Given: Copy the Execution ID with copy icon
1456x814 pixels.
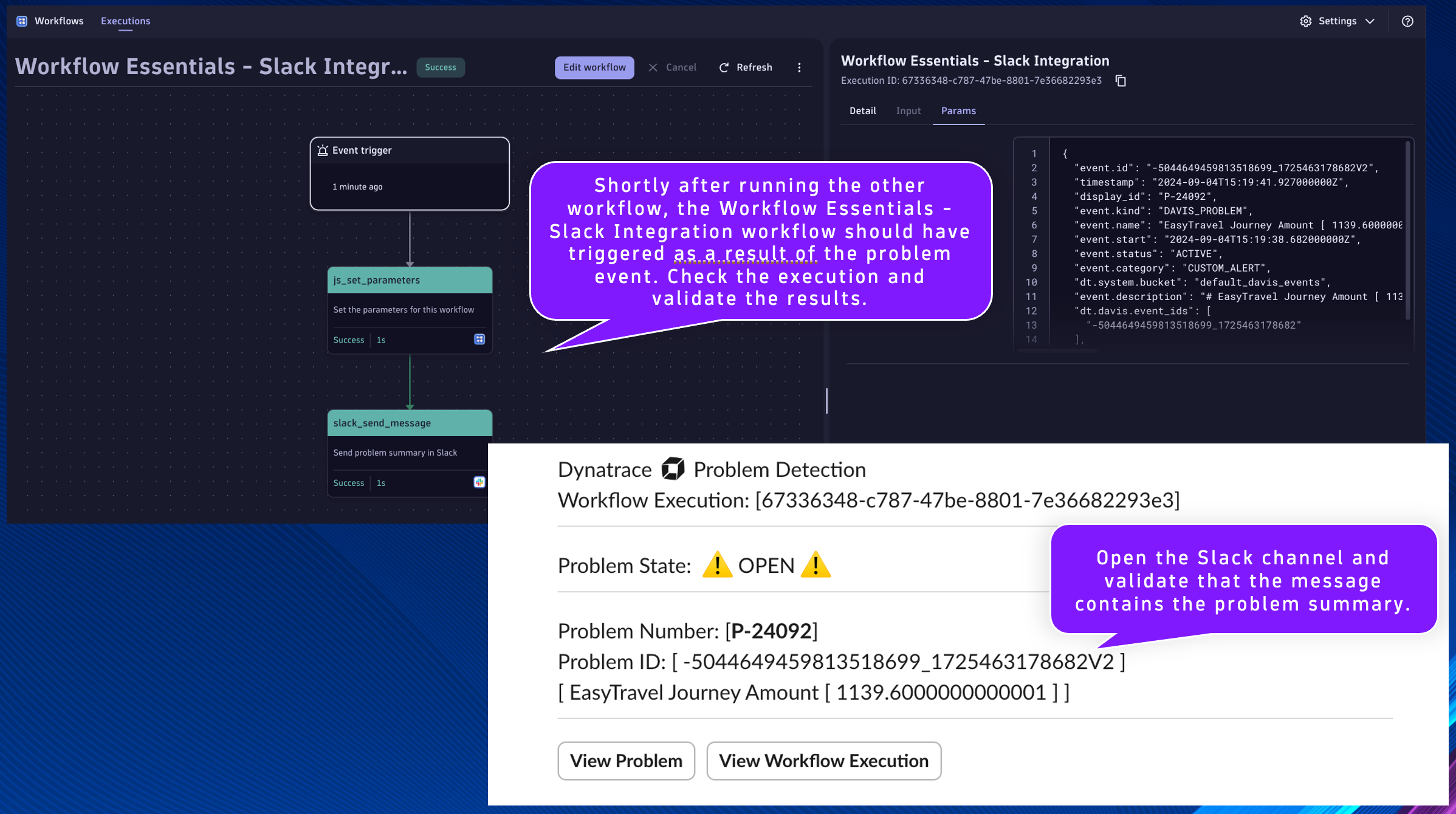Looking at the screenshot, I should [1121, 81].
